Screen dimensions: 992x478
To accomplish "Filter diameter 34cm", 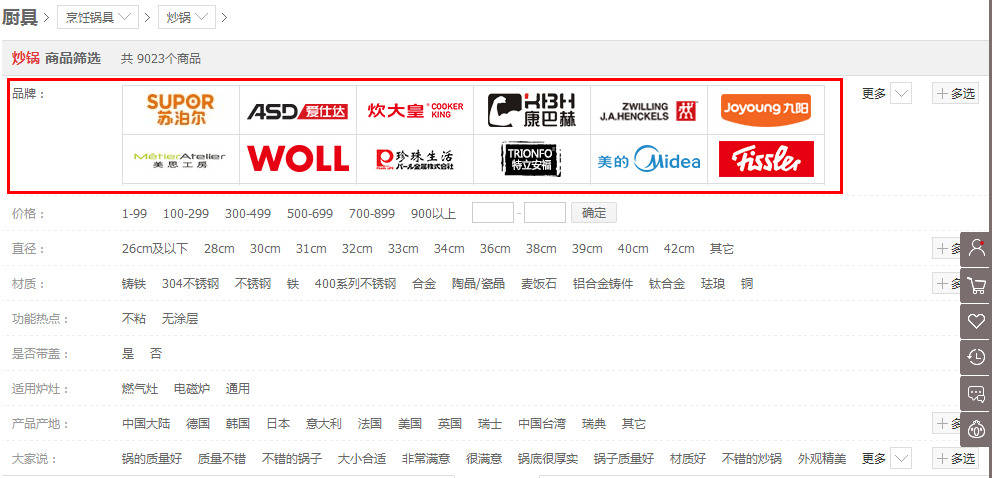I will click(449, 248).
